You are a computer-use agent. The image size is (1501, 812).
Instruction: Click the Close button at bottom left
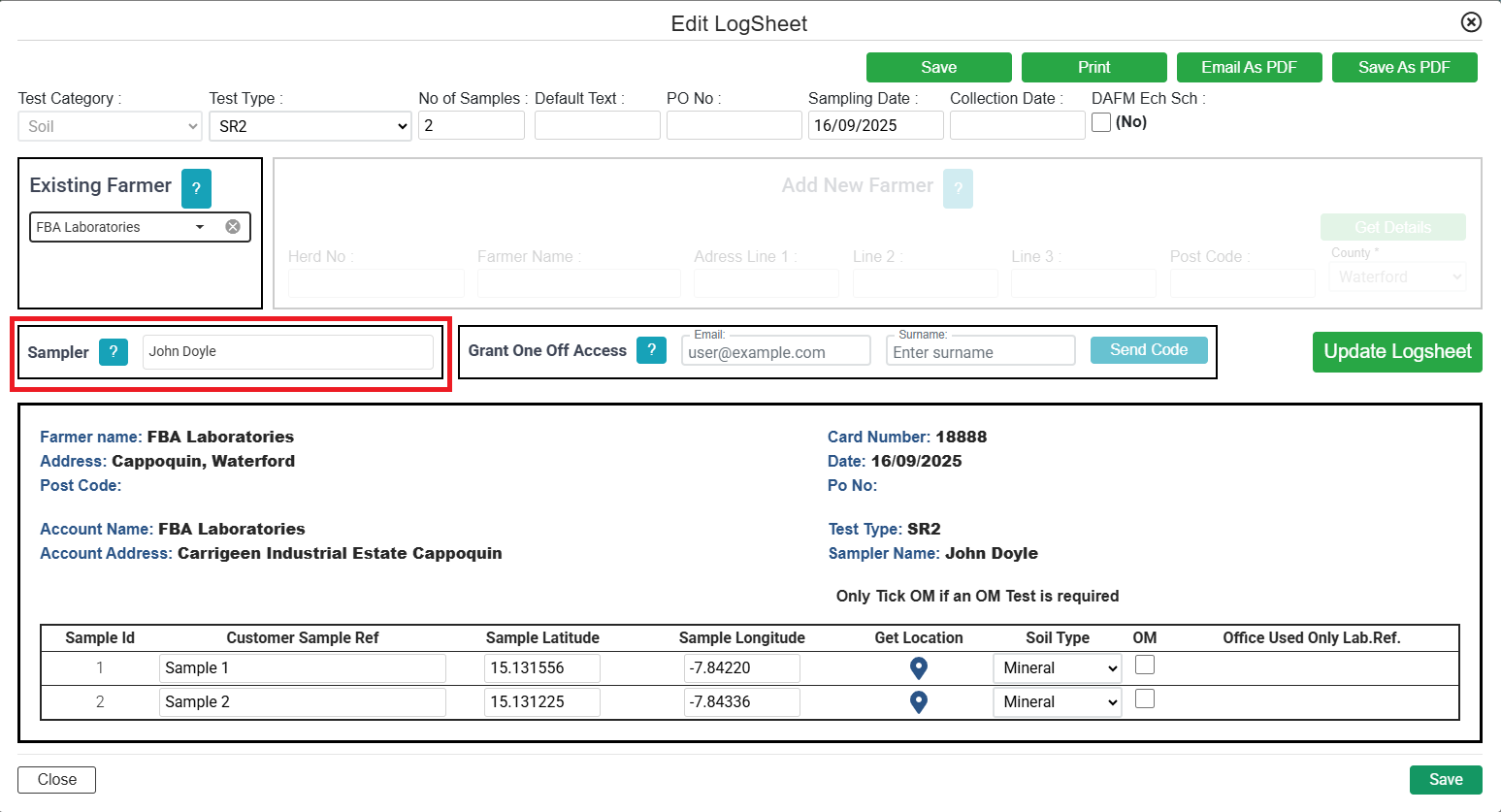click(57, 780)
